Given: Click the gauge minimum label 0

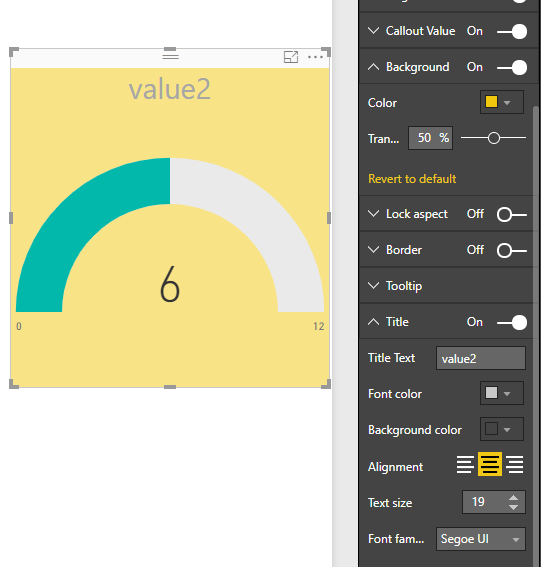Looking at the screenshot, I should [x=19, y=327].
